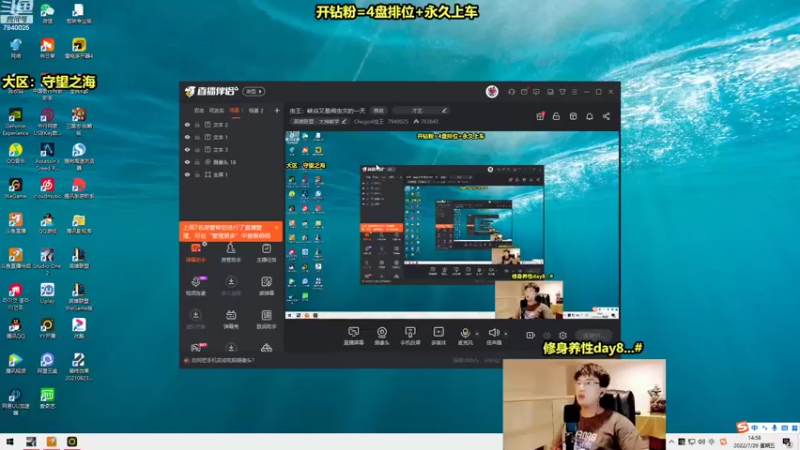
Task: Open customer service headset icon
Action: [511, 92]
